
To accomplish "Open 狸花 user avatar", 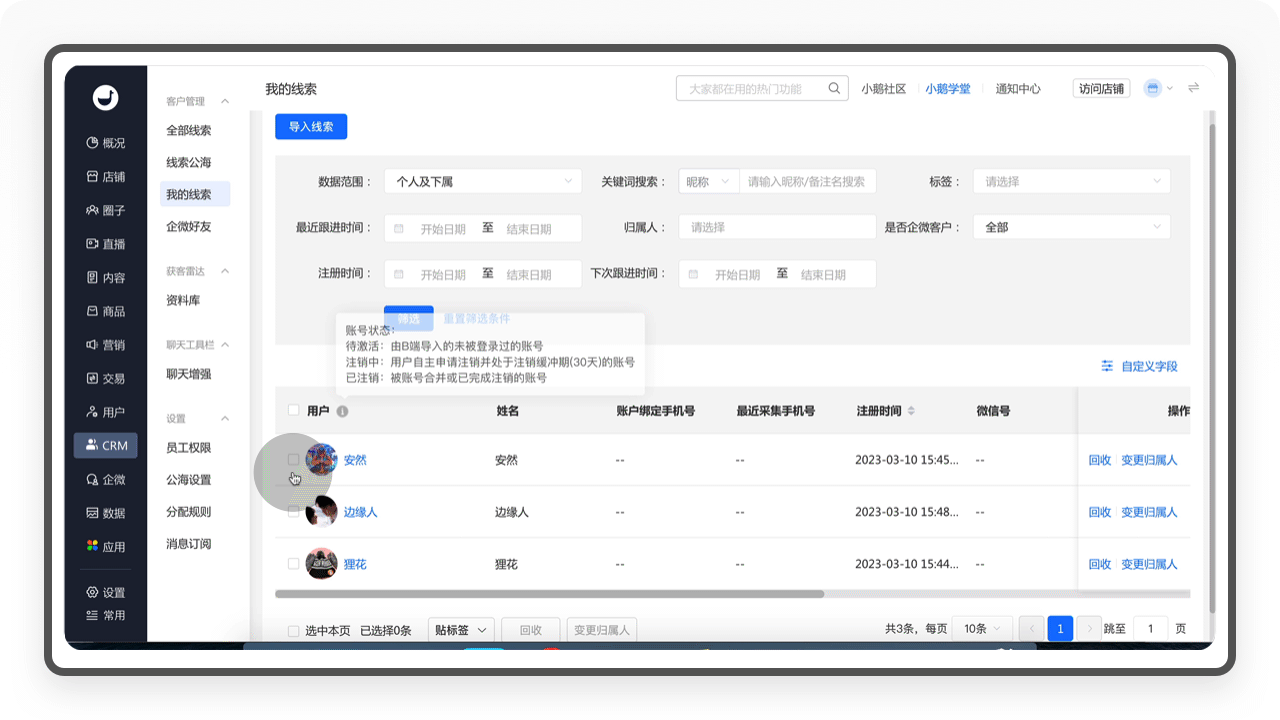I will point(322,564).
